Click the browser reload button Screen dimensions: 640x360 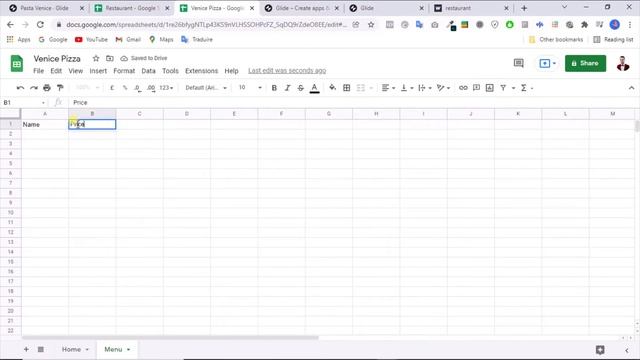point(40,24)
